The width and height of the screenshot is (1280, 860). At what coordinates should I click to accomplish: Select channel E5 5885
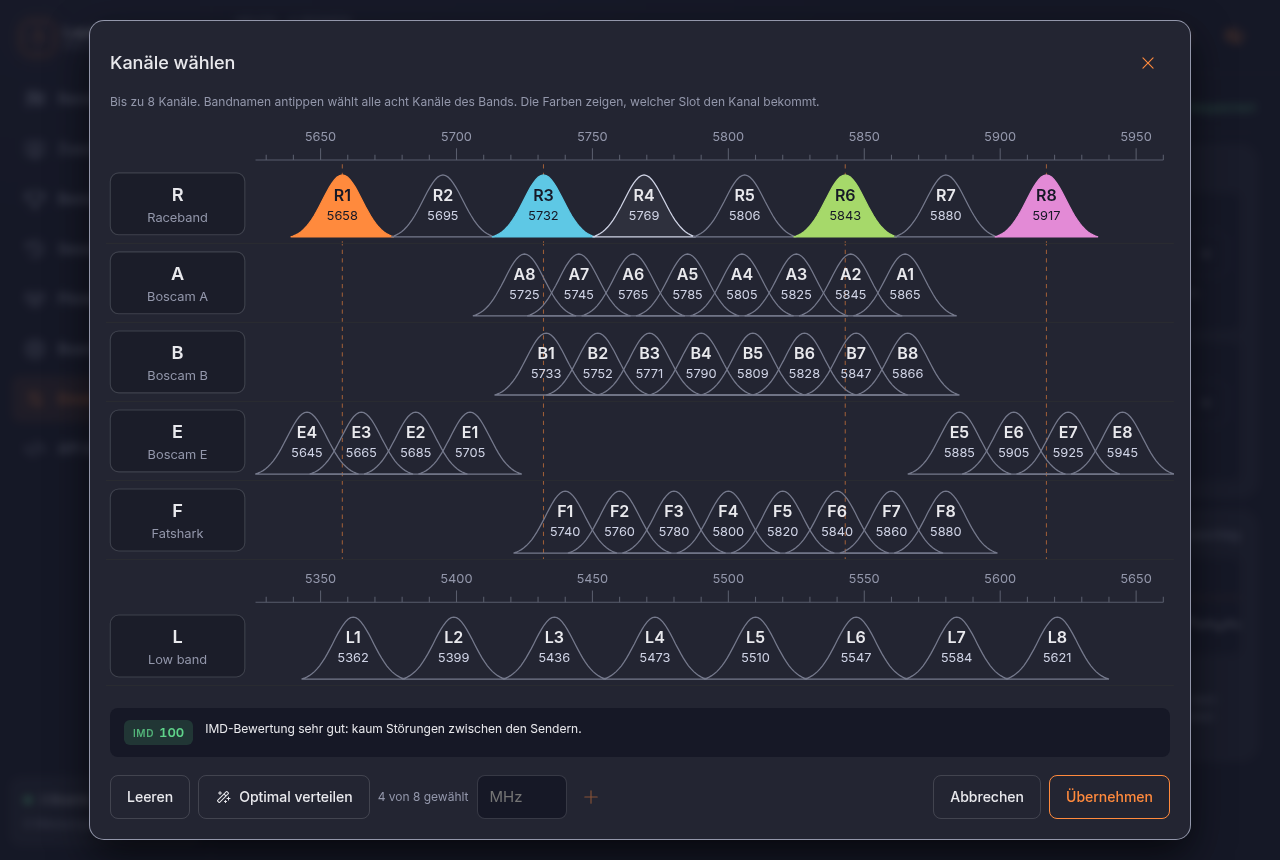959,442
